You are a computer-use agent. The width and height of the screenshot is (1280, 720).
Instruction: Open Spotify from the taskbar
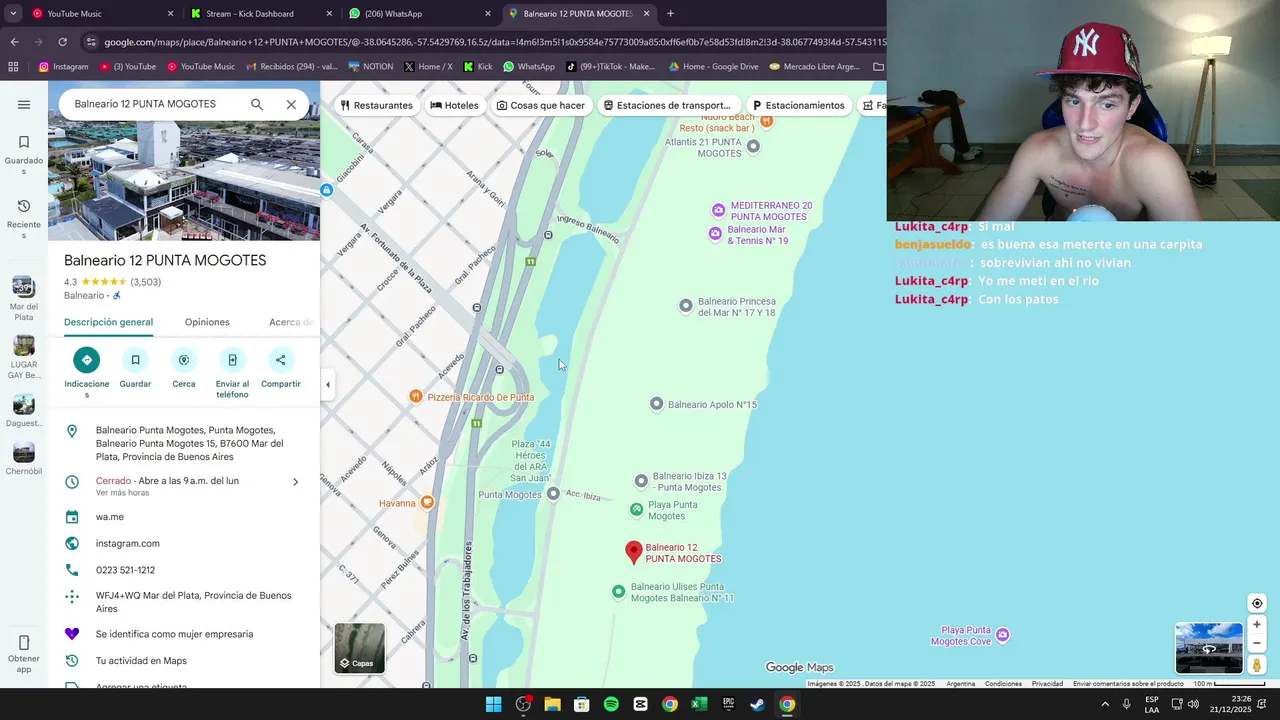611,704
